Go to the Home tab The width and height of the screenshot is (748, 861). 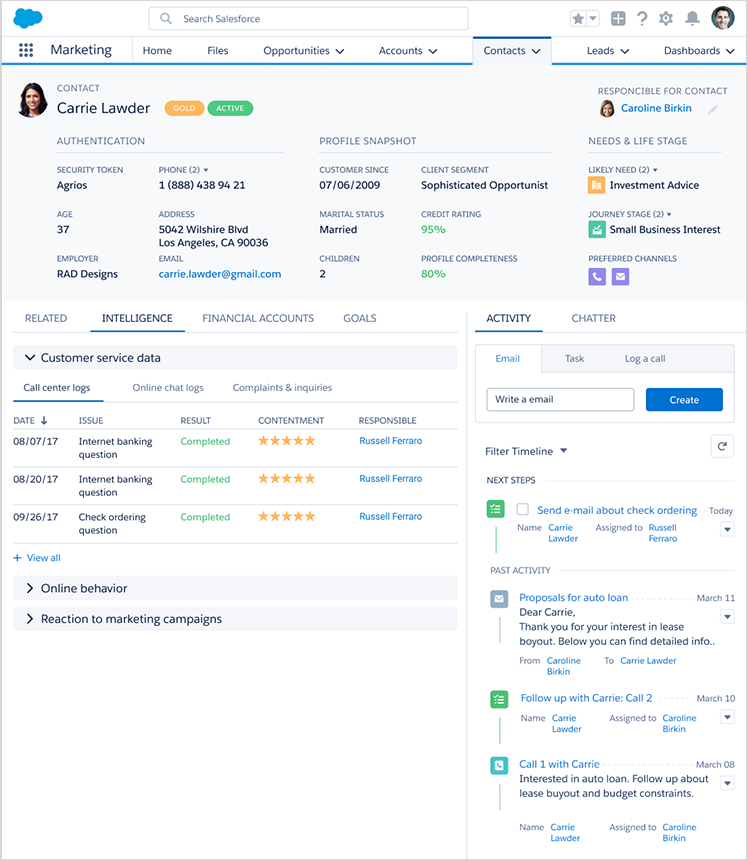[x=157, y=51]
